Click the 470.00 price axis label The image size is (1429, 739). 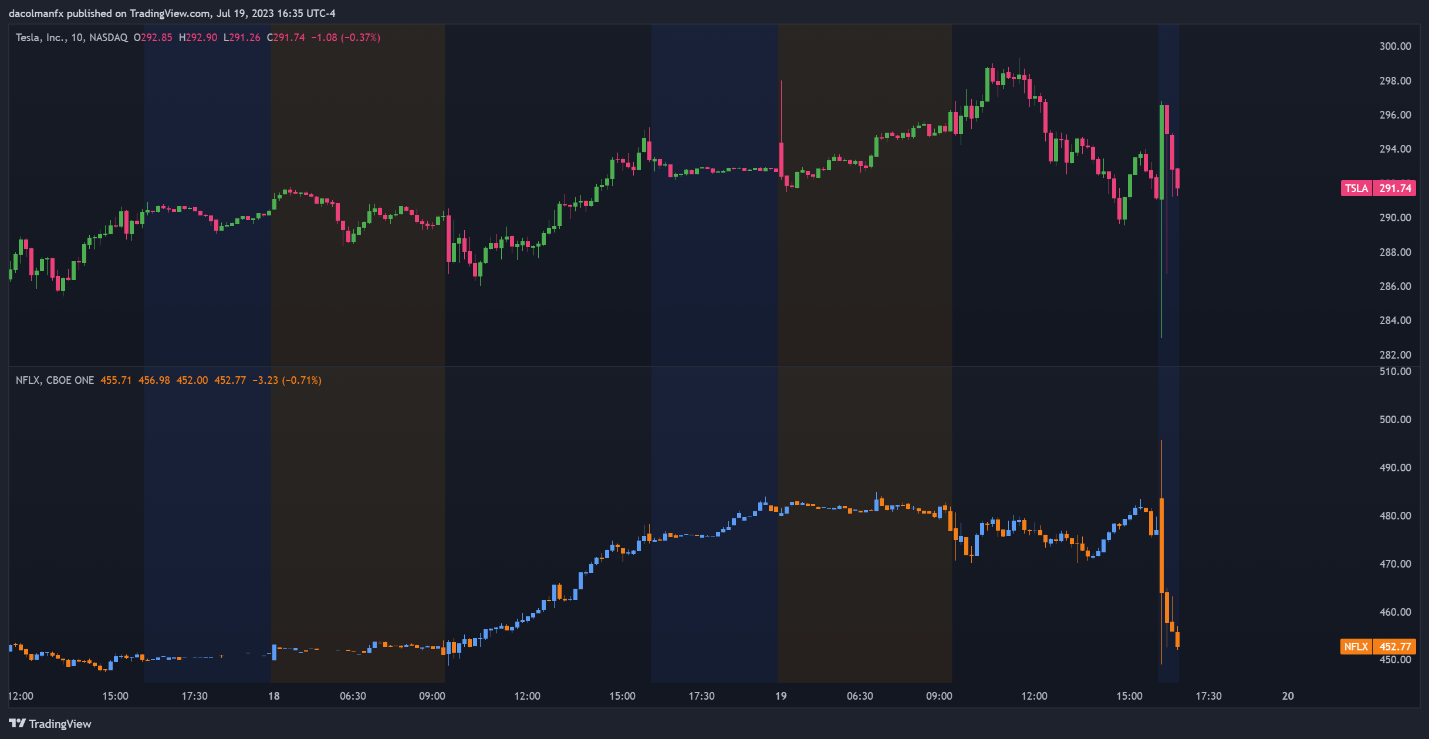pos(1395,564)
